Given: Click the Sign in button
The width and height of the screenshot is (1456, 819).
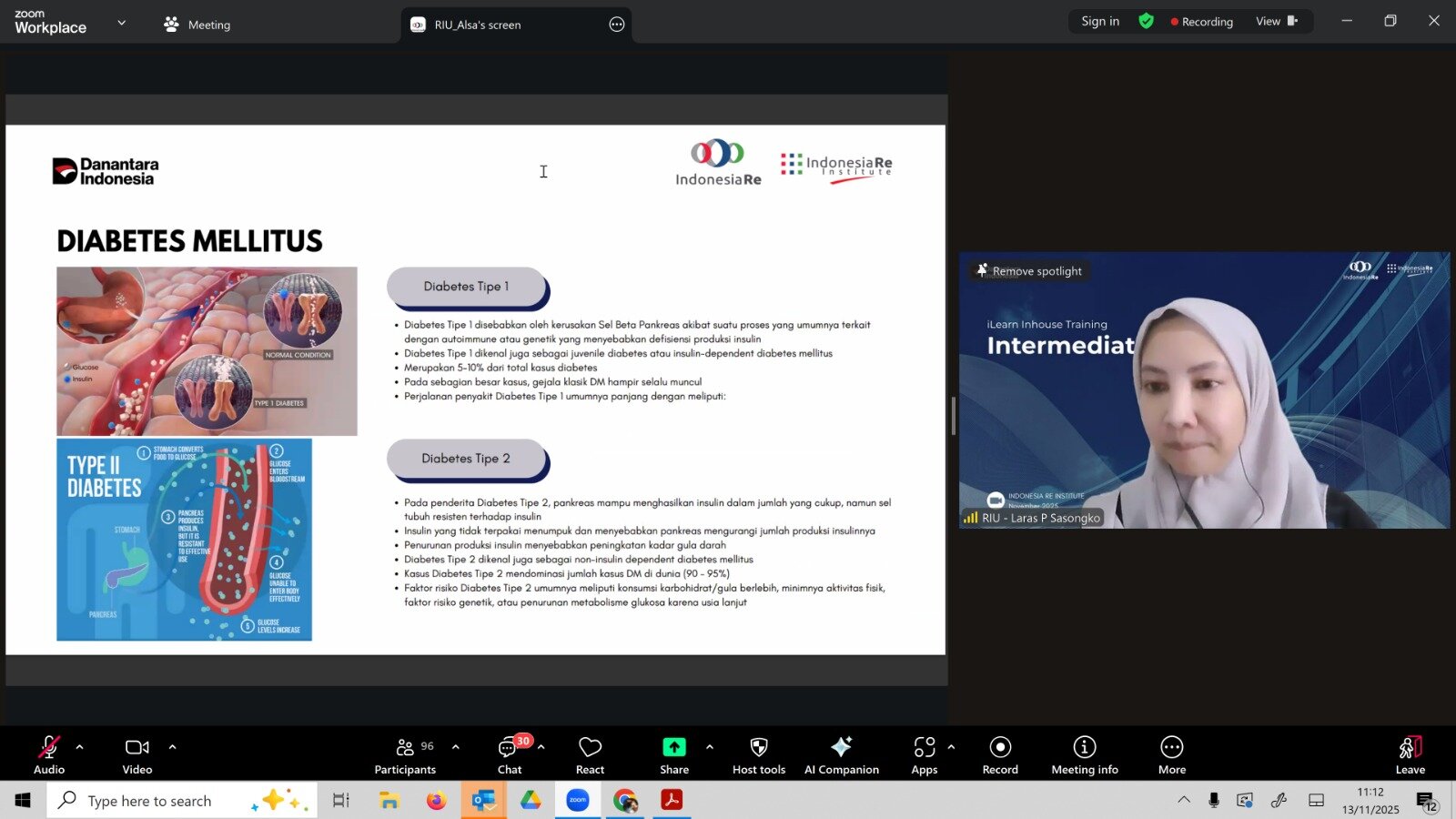Looking at the screenshot, I should [1100, 21].
